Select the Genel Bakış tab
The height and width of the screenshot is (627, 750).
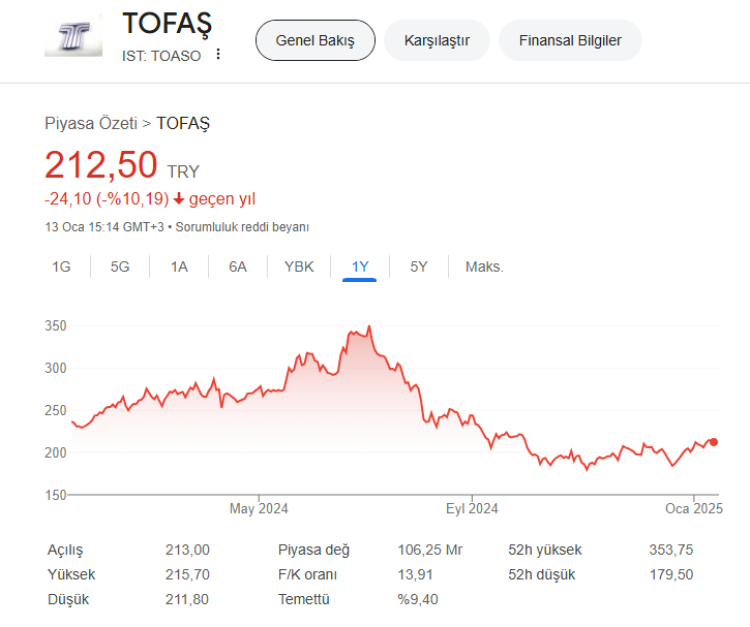pos(315,41)
